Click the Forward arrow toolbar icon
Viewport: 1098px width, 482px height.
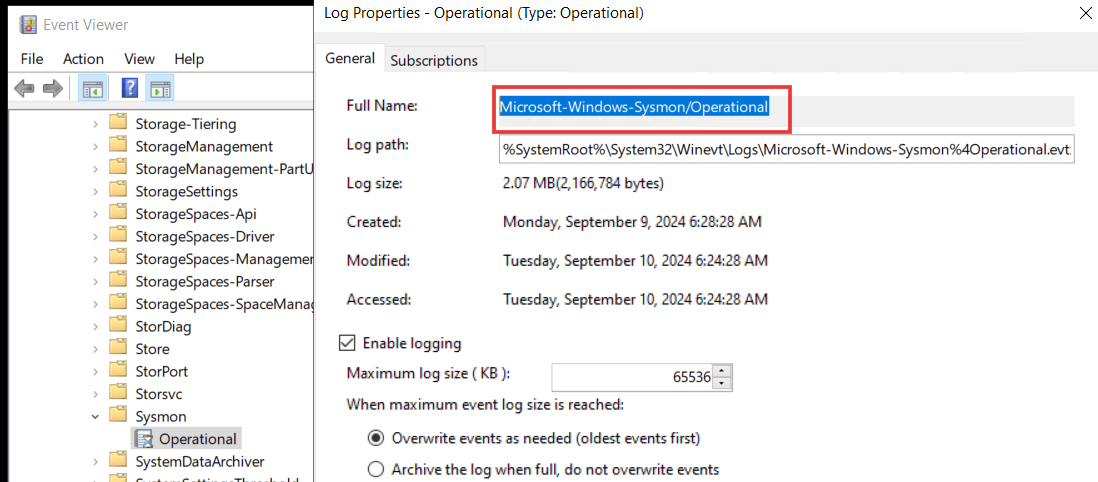[53, 88]
